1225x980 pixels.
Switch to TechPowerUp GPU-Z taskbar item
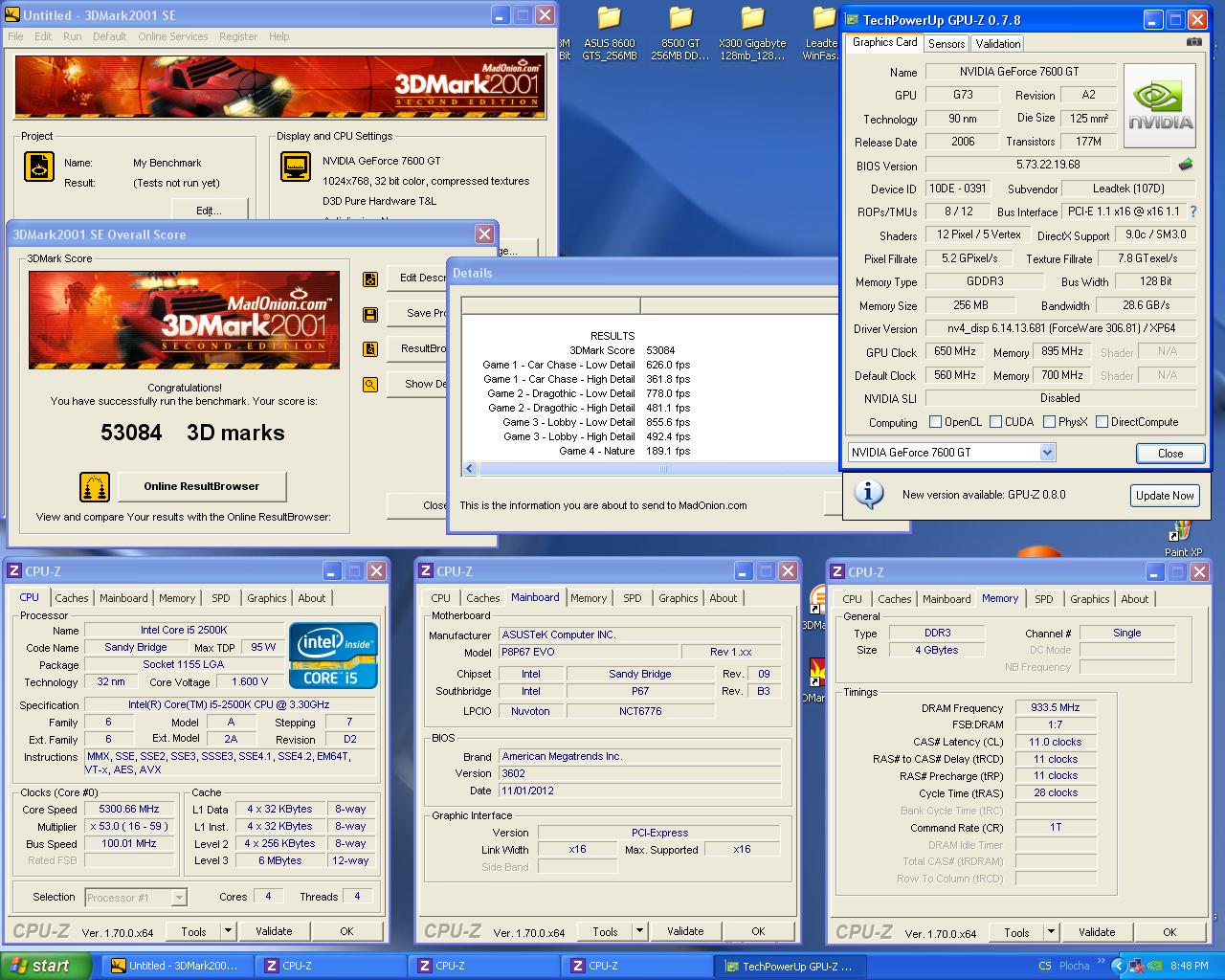click(791, 966)
